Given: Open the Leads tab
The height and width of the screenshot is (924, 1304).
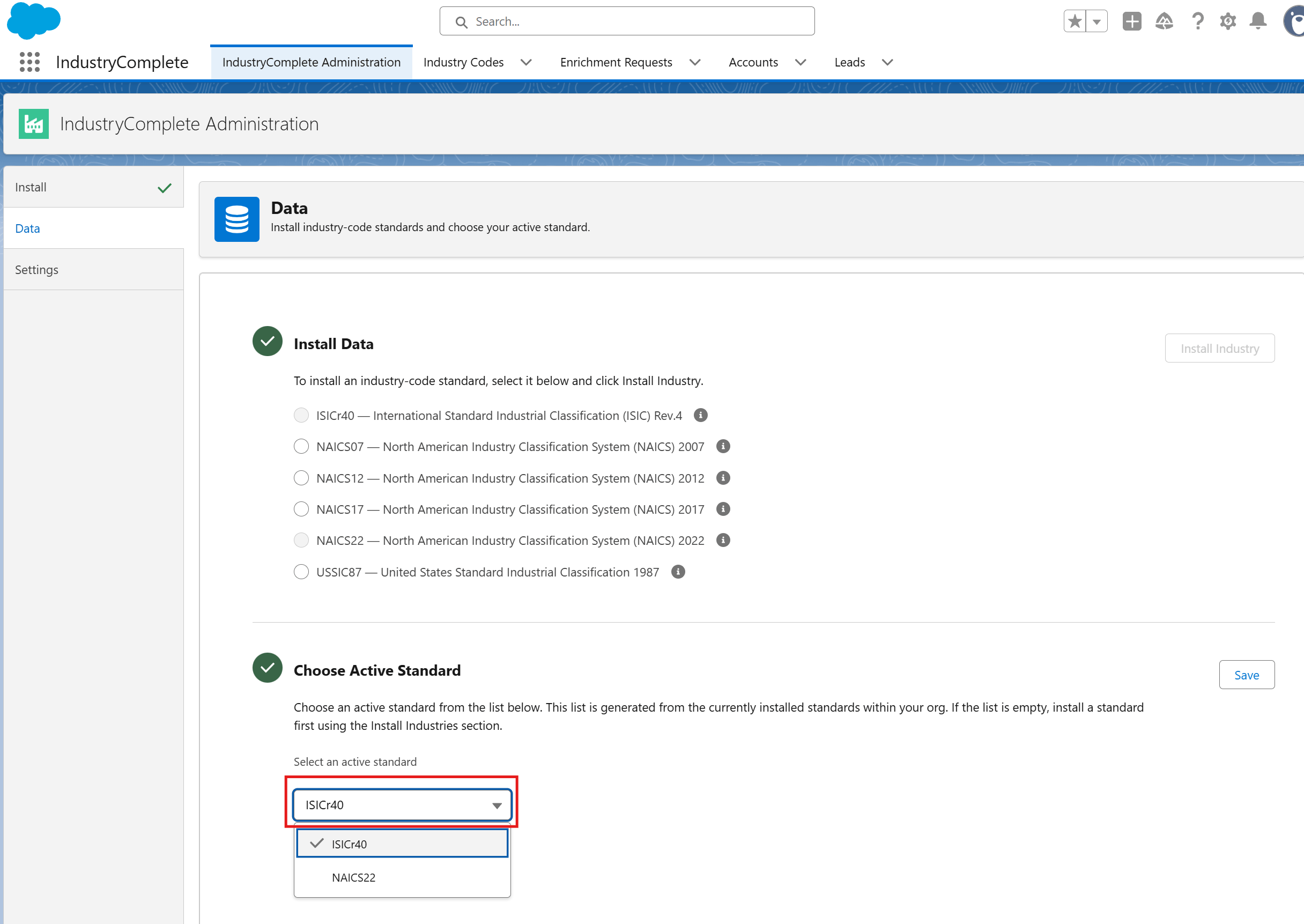Looking at the screenshot, I should point(849,63).
